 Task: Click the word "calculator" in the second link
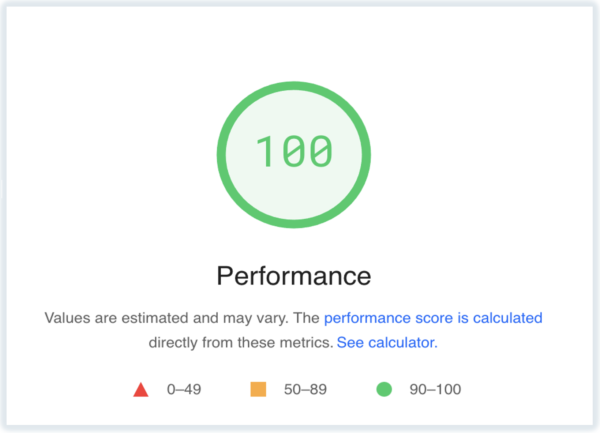point(400,342)
